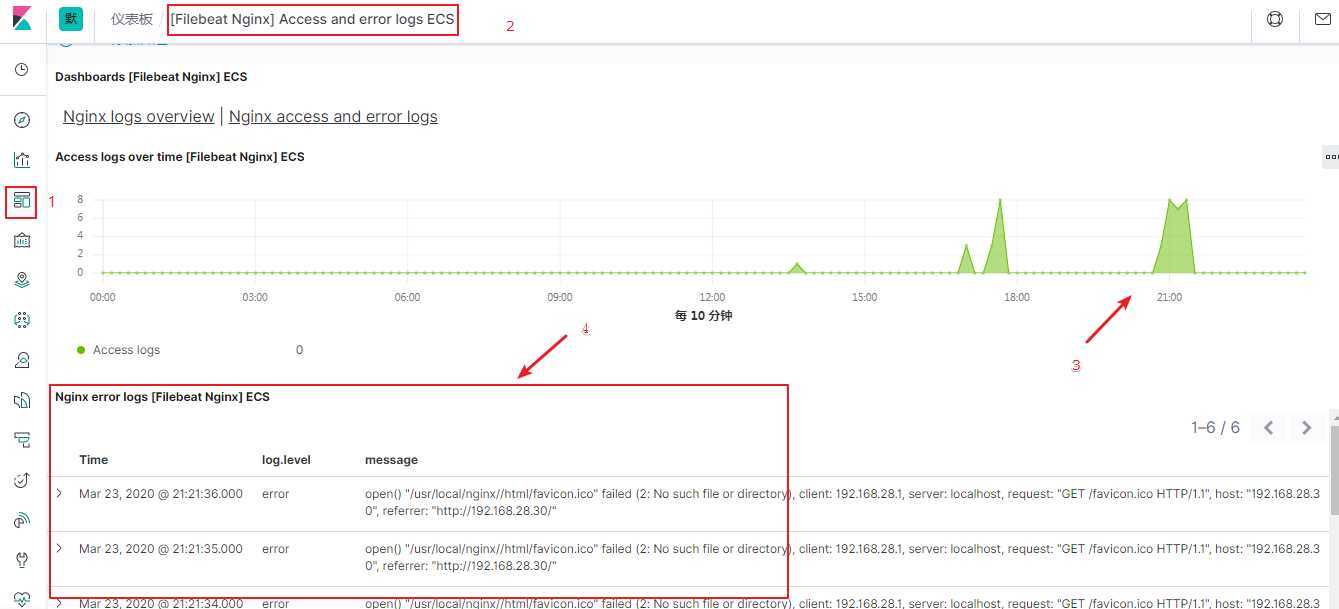
Task: Click the Kibana logo
Action: (21, 19)
